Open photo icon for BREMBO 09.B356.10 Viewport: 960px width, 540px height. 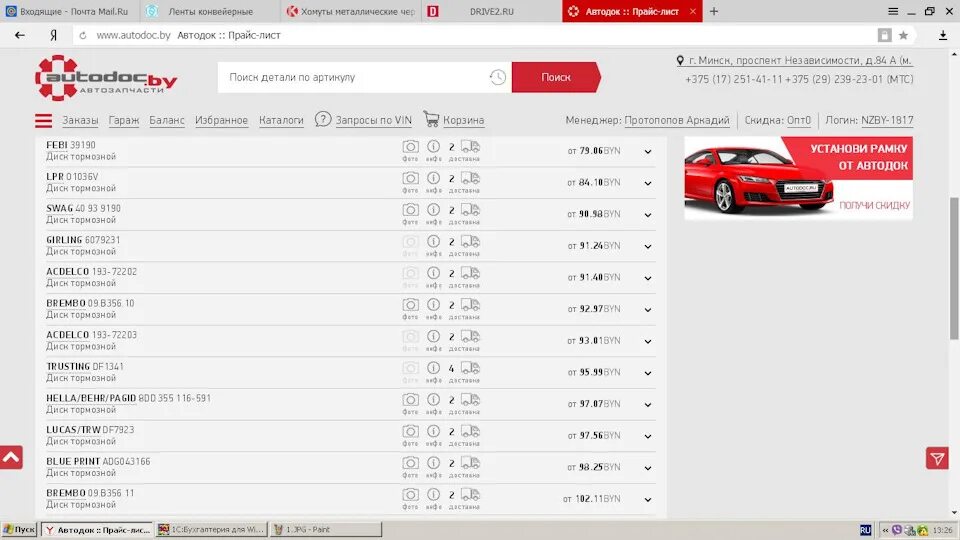coord(410,305)
